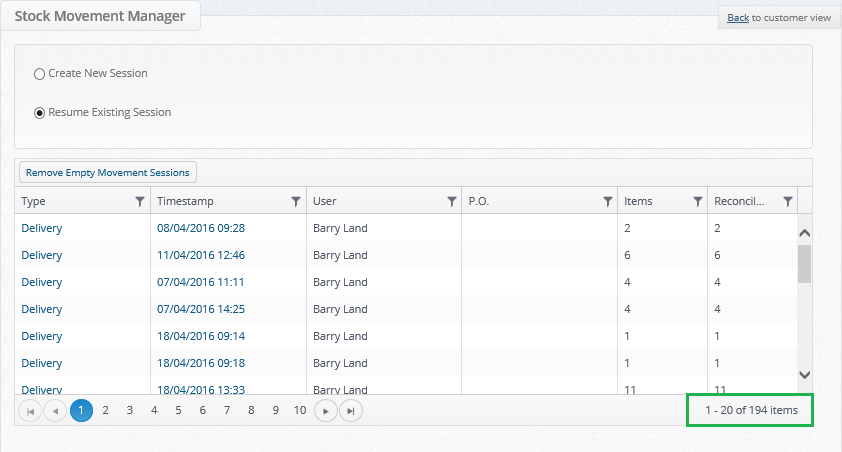The width and height of the screenshot is (842, 452).
Task: Click Barry Land in 08/04/2016 09:28 row
Action: click(340, 228)
